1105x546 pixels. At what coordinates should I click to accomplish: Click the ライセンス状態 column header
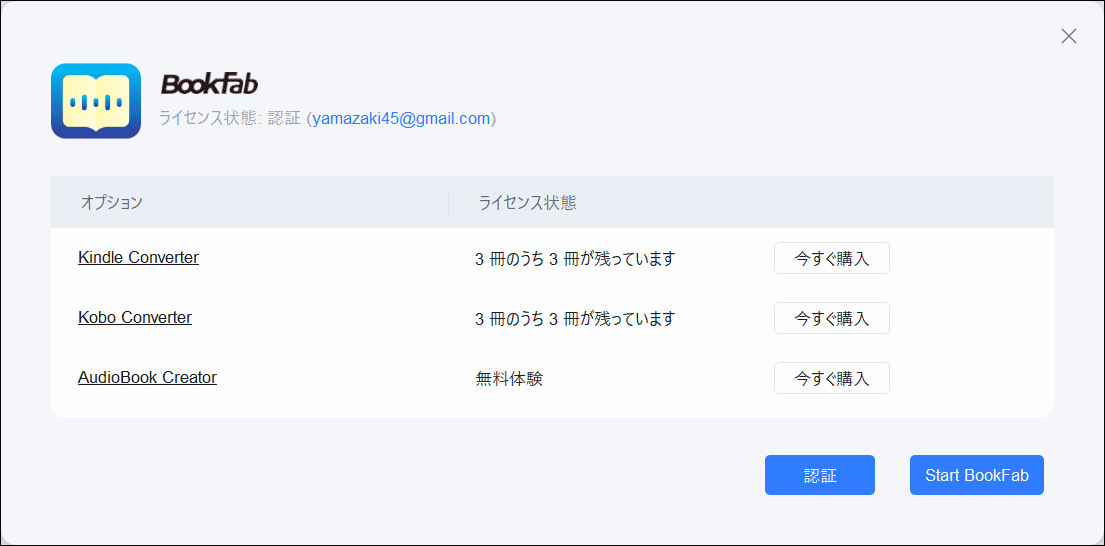click(528, 203)
